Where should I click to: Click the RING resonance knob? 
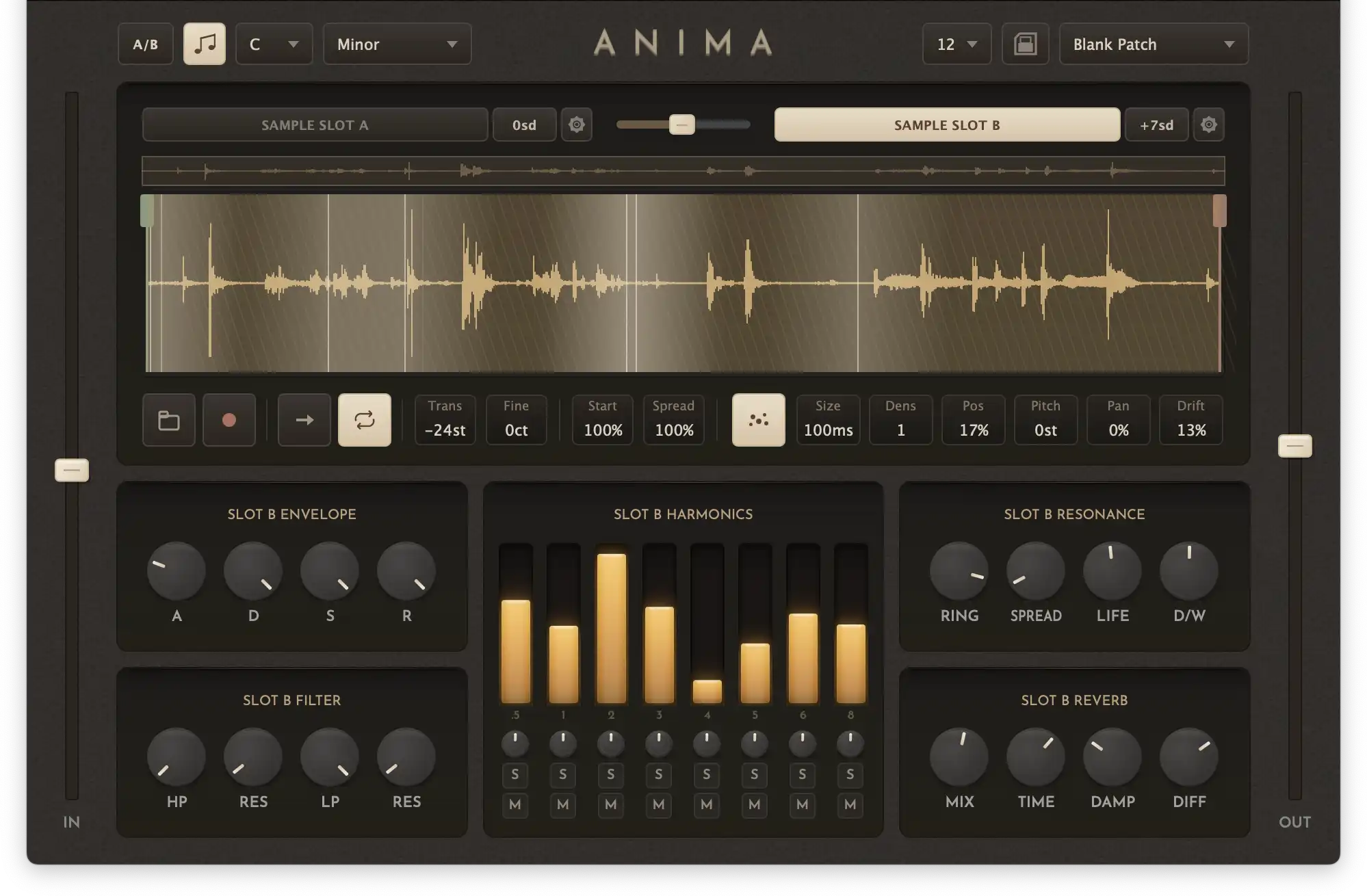click(959, 571)
